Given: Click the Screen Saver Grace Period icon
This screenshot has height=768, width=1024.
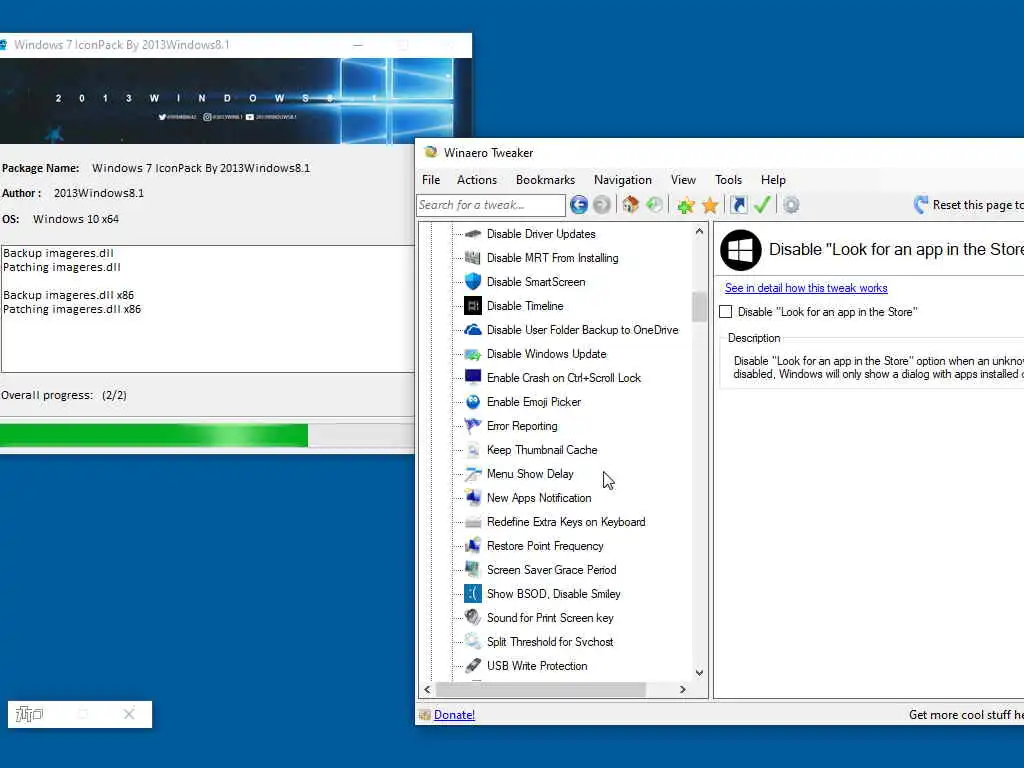Looking at the screenshot, I should coord(473,569).
